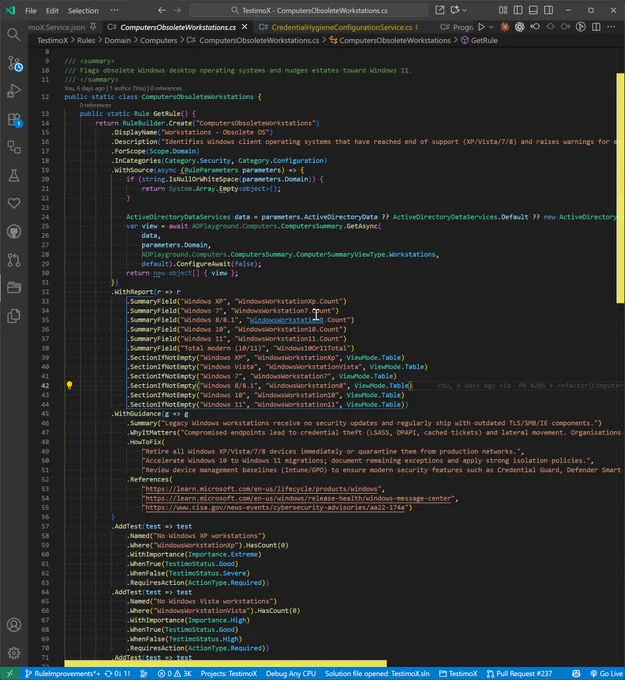Click the sync changes status item
Screen dimensions: 625x680
(117, 673)
